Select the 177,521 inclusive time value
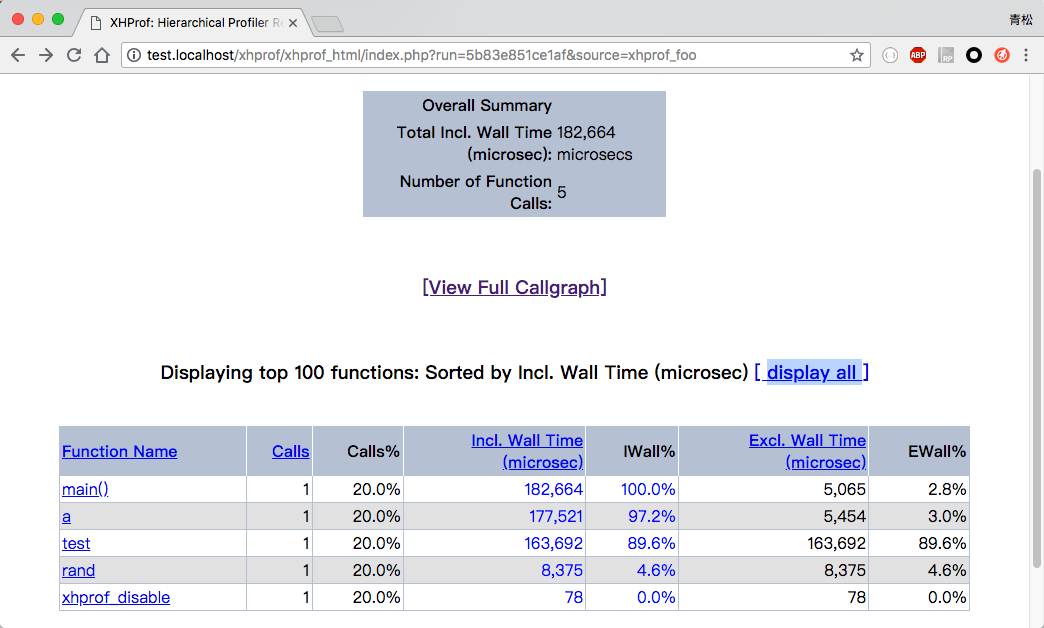Screen dimensions: 1044x628 [x=556, y=517]
